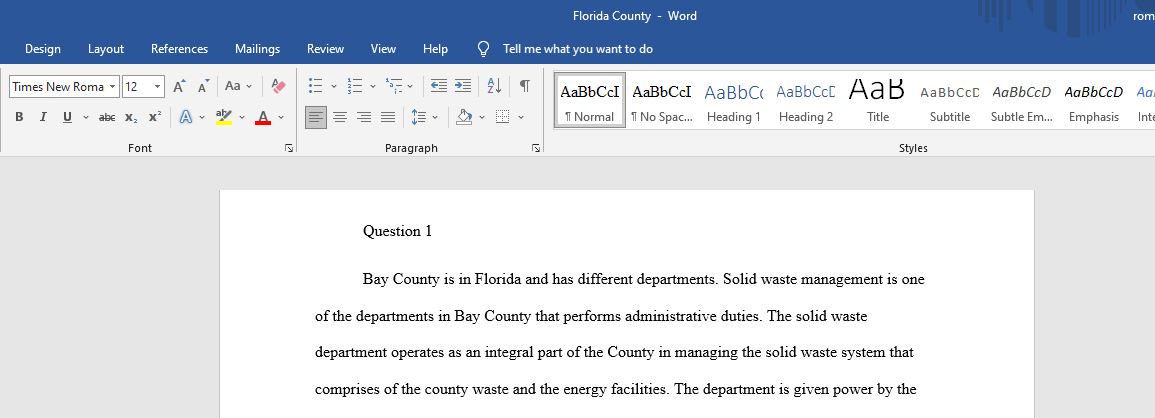
Task: Decrease paragraph indent
Action: click(439, 86)
